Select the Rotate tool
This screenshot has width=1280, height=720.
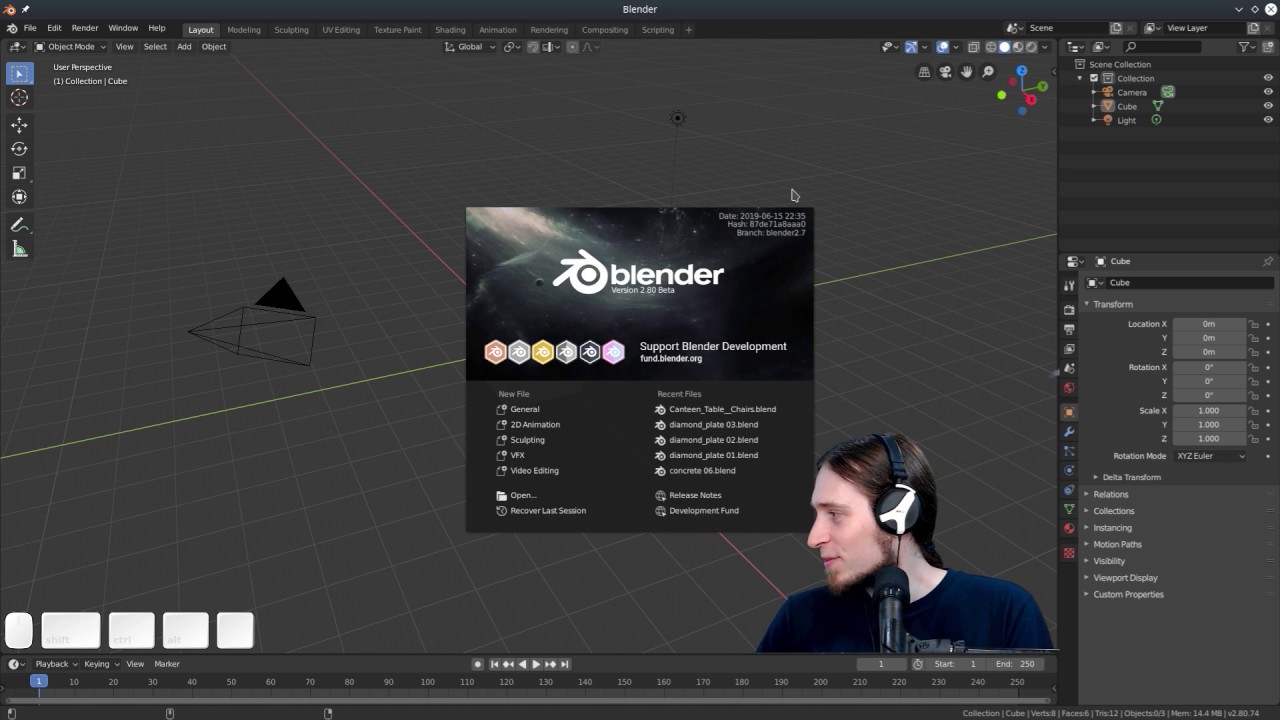[x=19, y=149]
